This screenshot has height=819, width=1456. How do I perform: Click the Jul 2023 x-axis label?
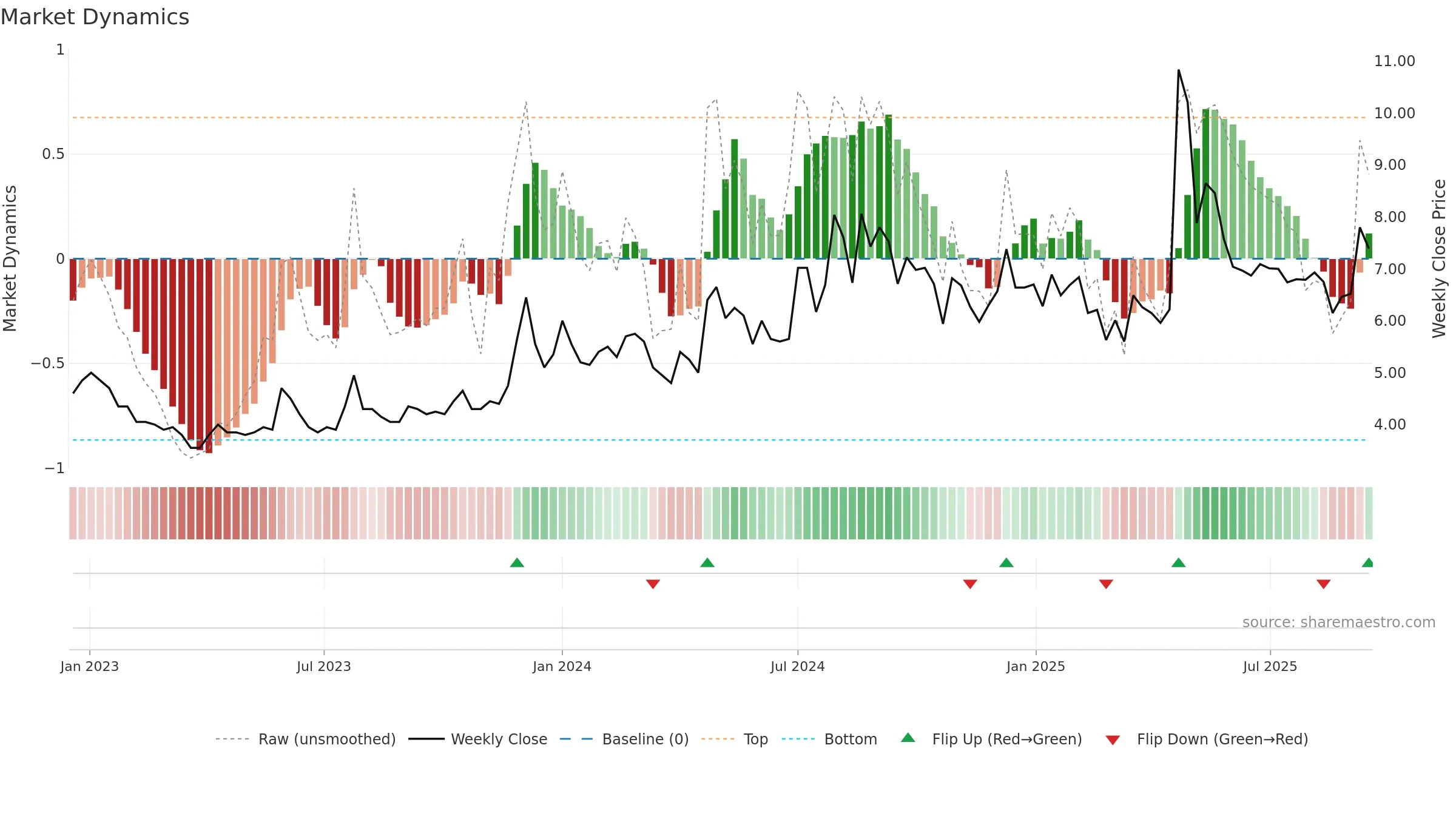pyautogui.click(x=324, y=666)
